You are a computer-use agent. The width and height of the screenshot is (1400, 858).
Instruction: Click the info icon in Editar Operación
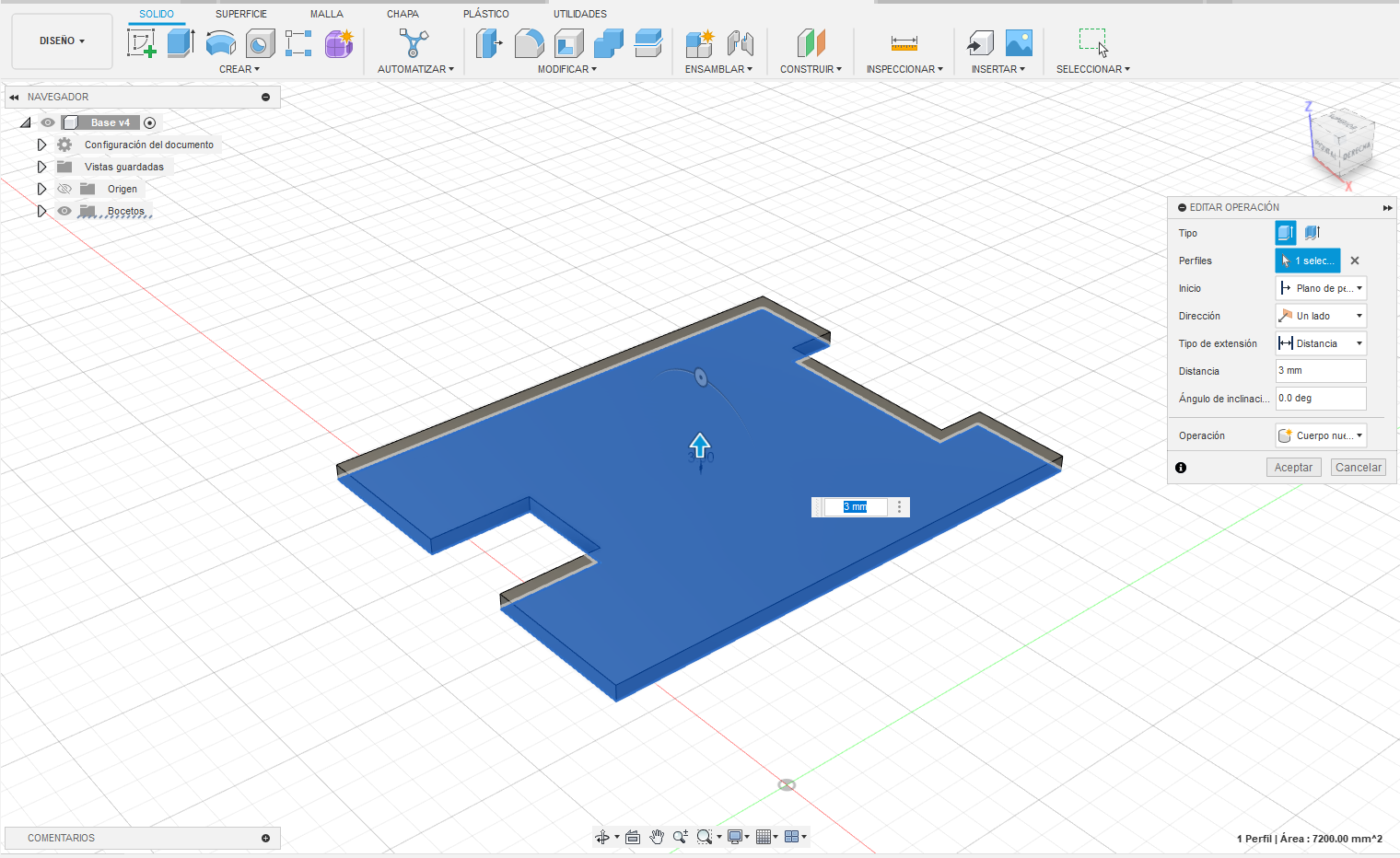[1181, 468]
